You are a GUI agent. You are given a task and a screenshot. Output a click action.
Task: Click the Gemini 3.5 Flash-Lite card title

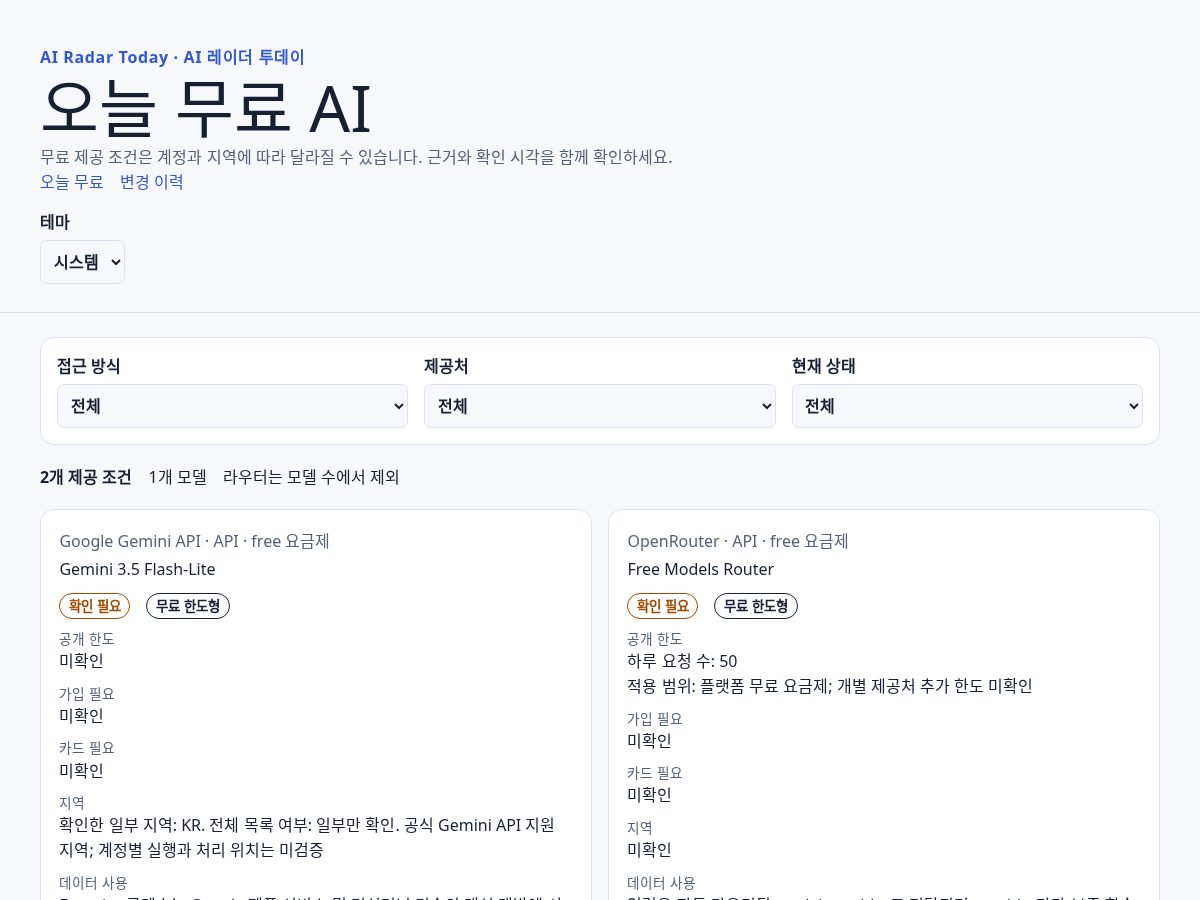coord(138,569)
